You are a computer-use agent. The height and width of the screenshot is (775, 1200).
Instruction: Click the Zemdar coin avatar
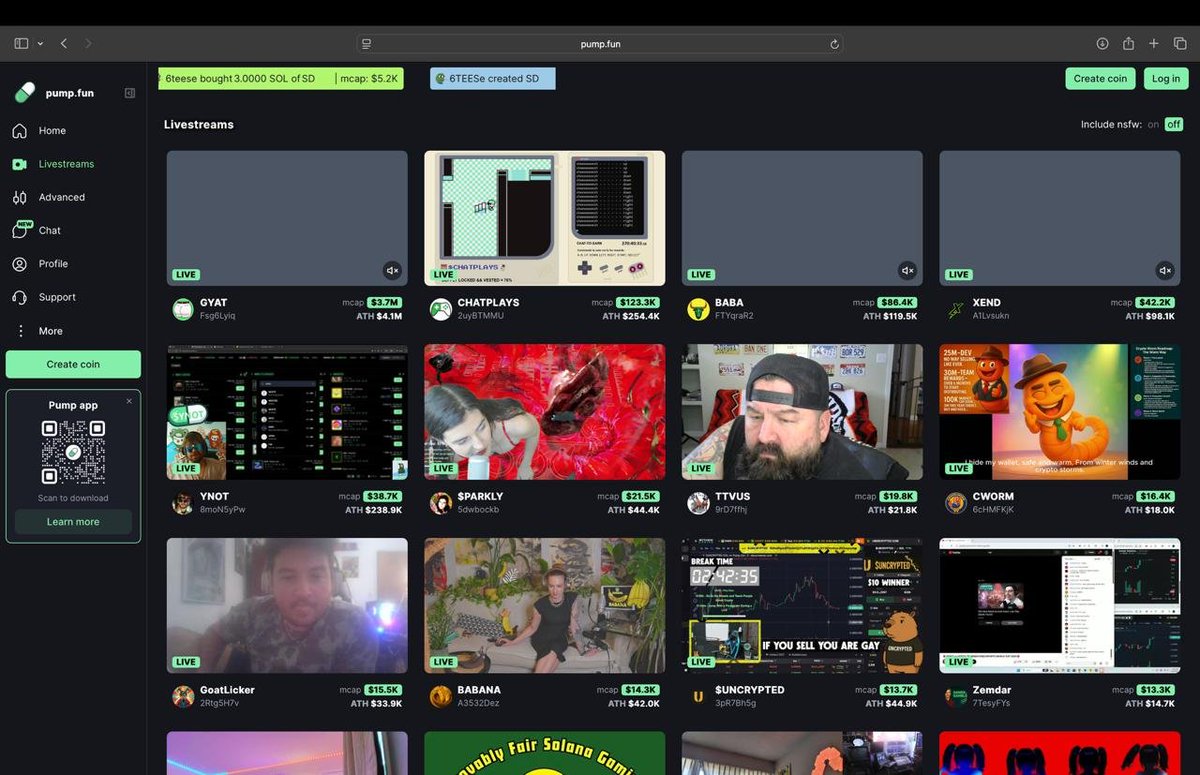956,696
